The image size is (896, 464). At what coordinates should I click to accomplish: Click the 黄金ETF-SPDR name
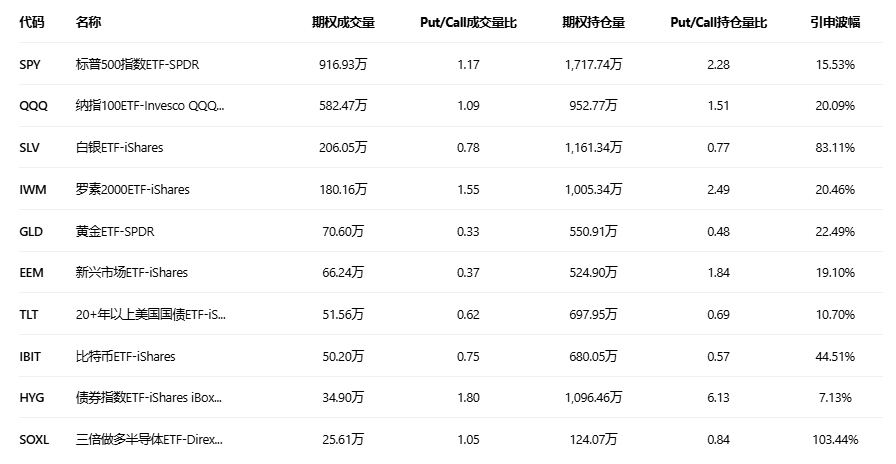[115, 231]
